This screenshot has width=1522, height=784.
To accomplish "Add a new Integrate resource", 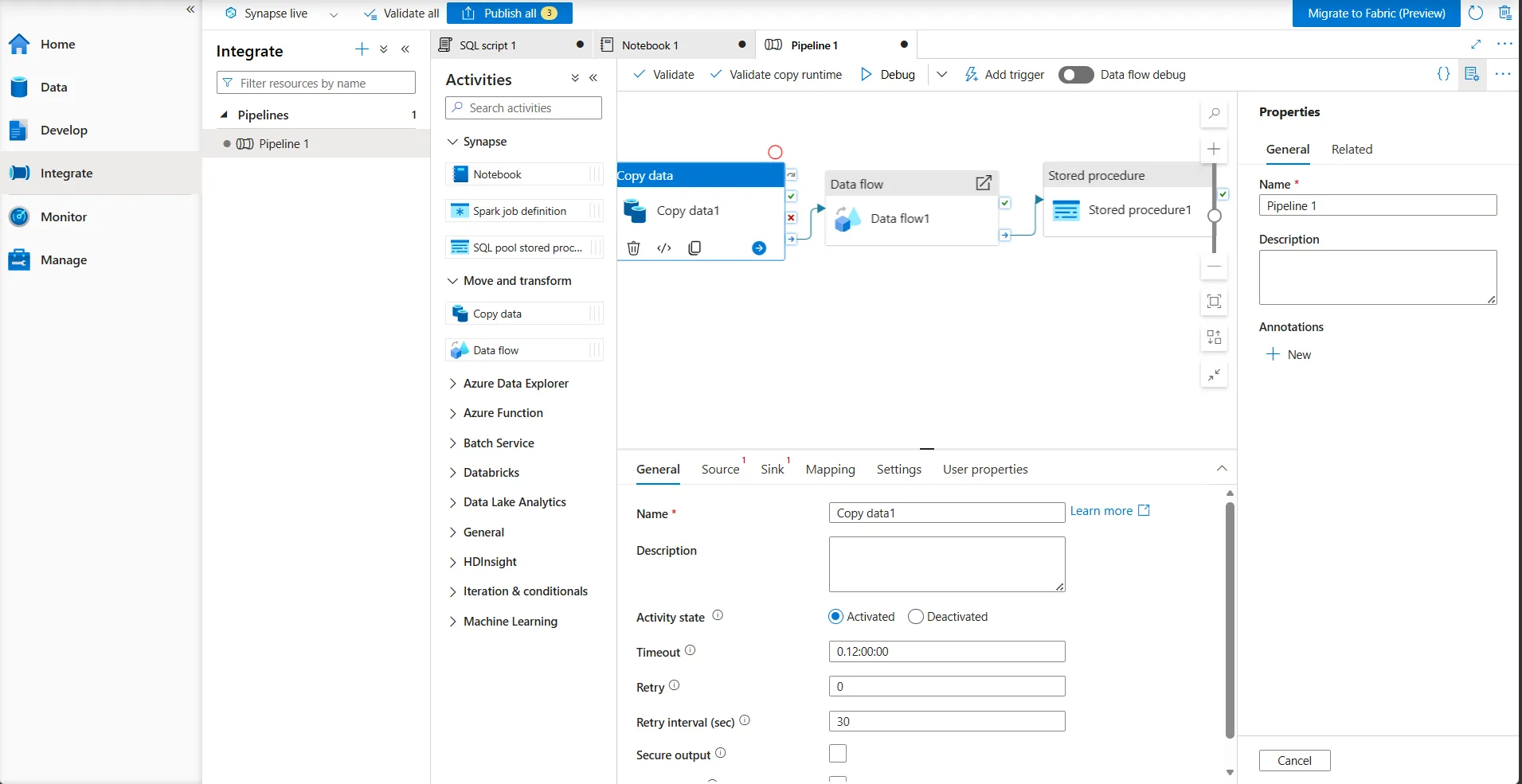I will point(362,49).
